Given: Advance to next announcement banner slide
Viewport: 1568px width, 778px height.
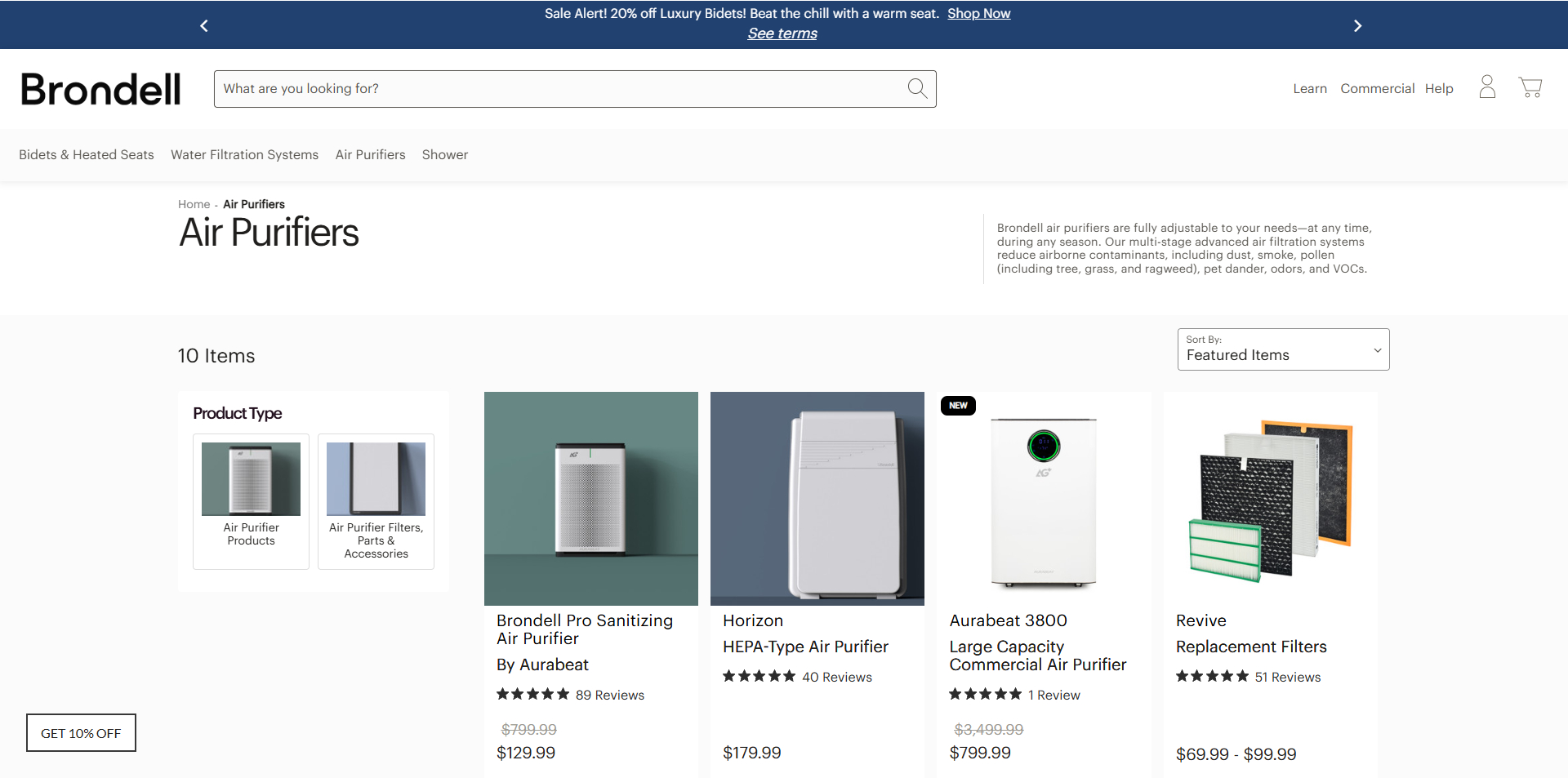Looking at the screenshot, I should pyautogui.click(x=1357, y=26).
